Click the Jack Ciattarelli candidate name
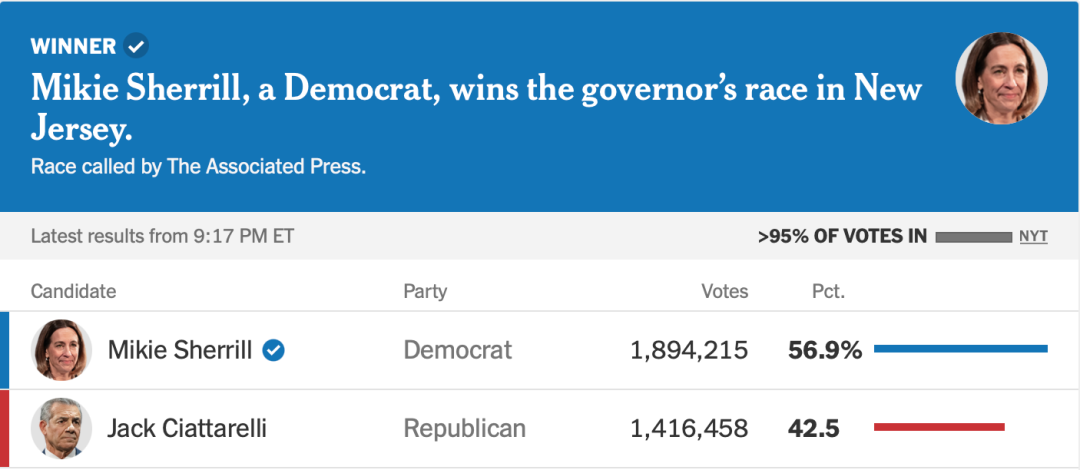 click(186, 429)
